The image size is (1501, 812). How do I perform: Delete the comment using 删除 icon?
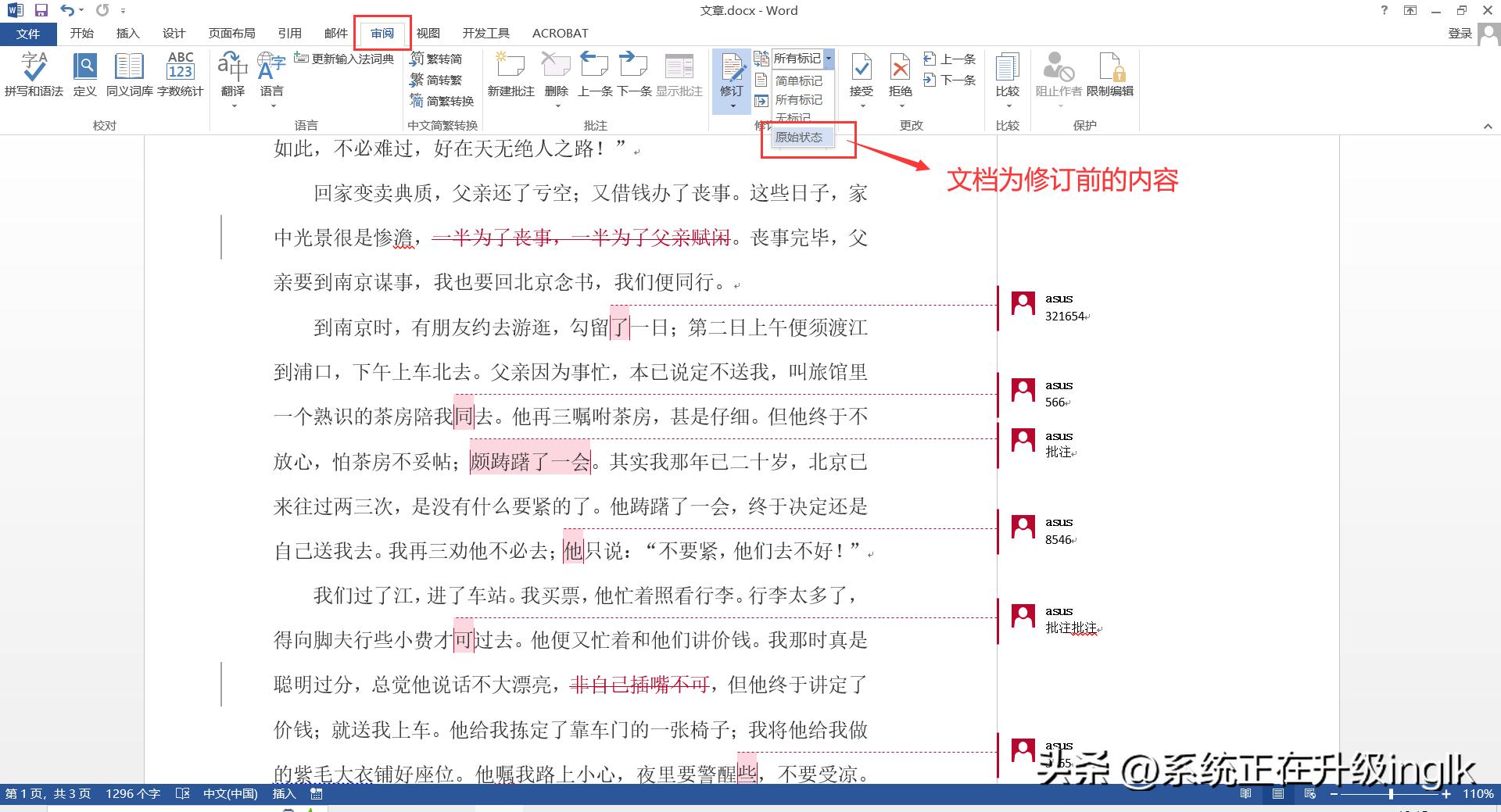click(x=556, y=67)
